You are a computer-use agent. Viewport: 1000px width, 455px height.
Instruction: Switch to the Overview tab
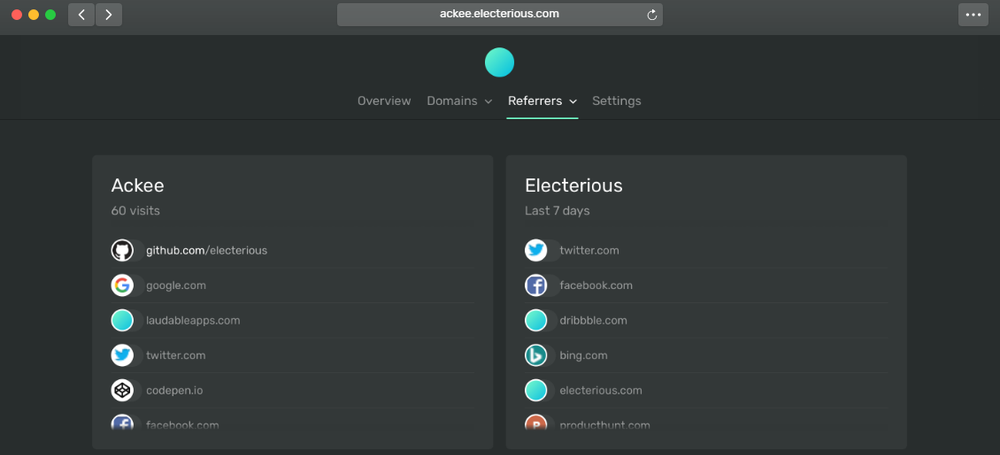(x=384, y=101)
